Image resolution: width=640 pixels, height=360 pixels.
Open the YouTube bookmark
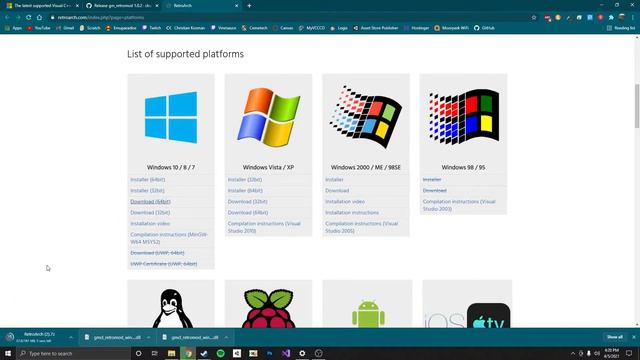[x=39, y=28]
